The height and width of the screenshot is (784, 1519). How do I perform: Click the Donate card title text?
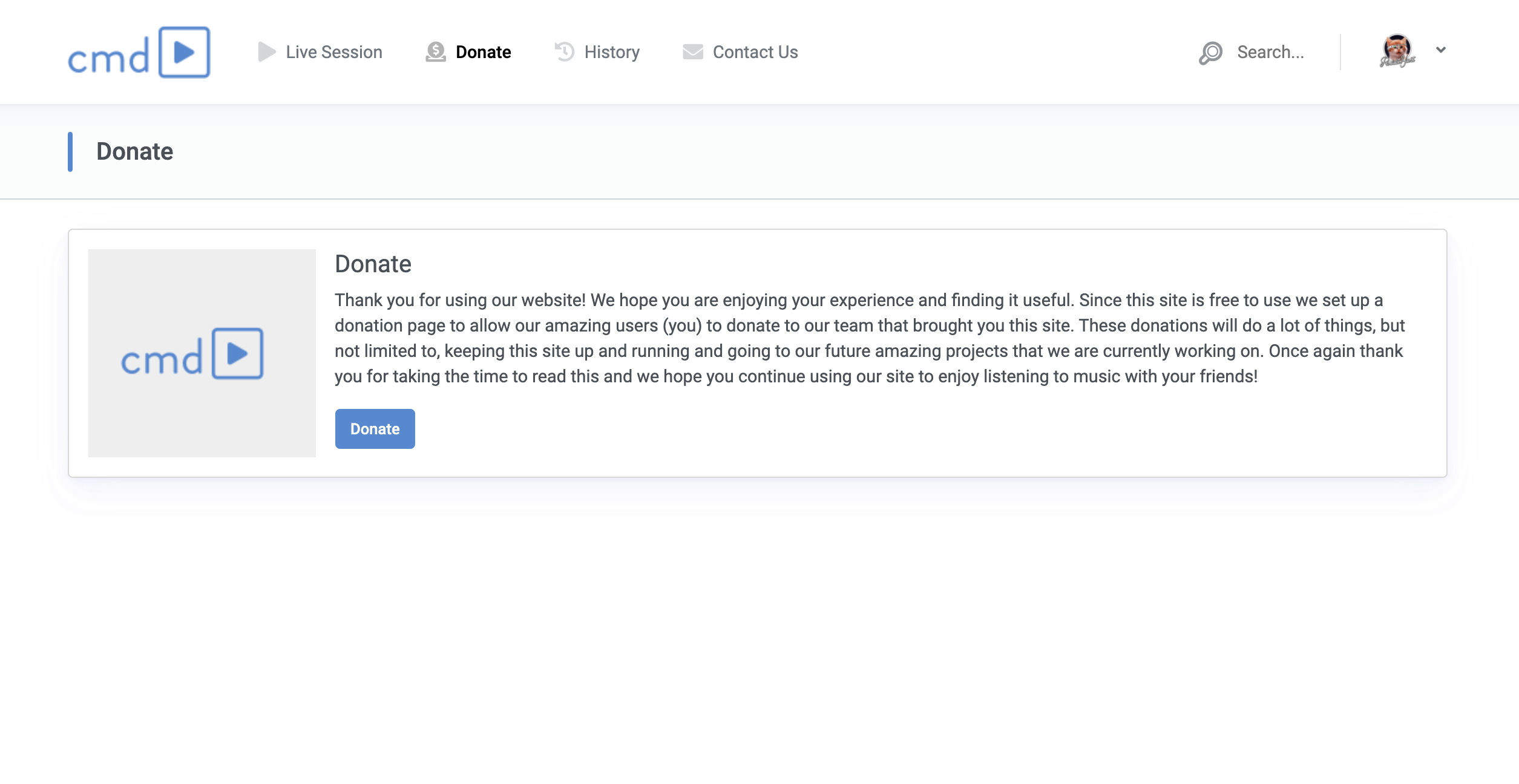[373, 264]
